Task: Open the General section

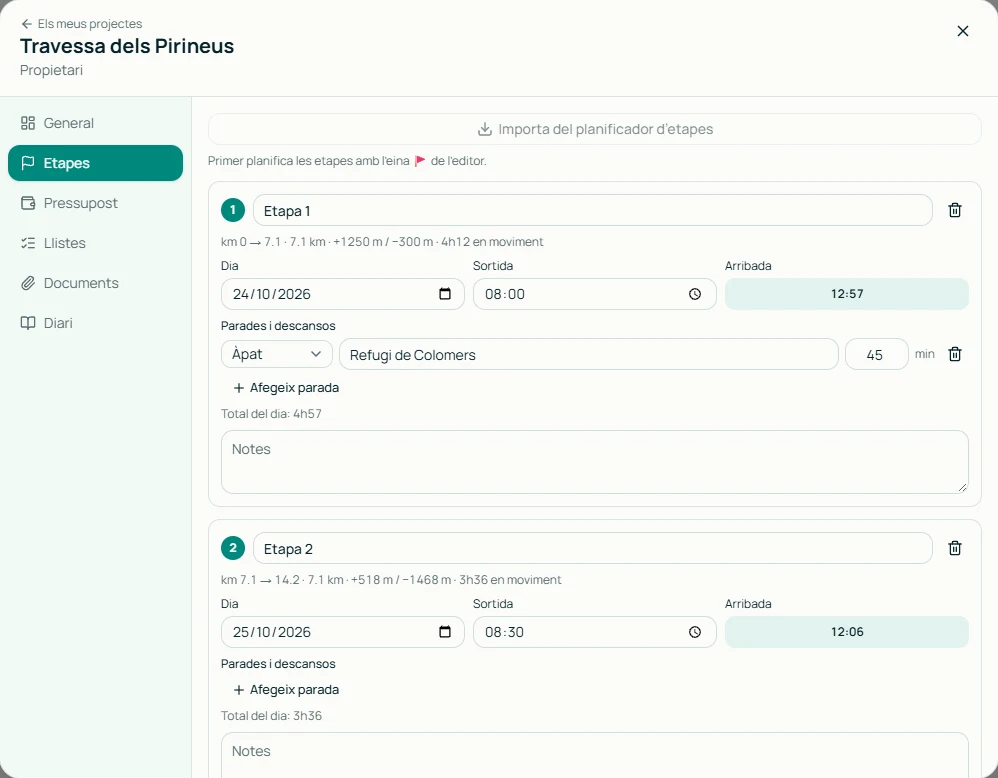Action: pyautogui.click(x=95, y=123)
